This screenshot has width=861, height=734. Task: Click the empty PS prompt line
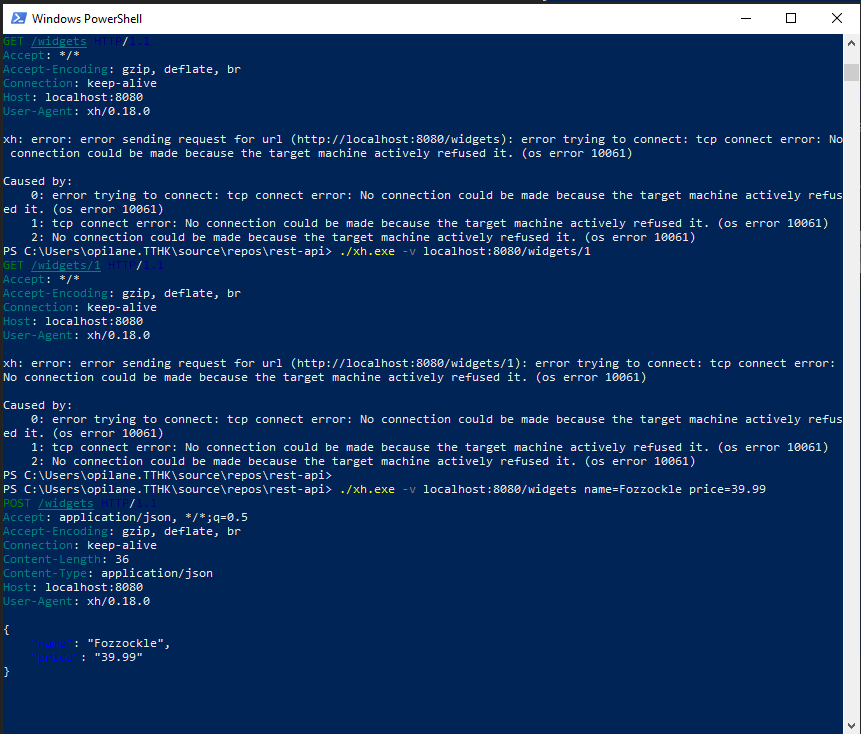(x=167, y=475)
